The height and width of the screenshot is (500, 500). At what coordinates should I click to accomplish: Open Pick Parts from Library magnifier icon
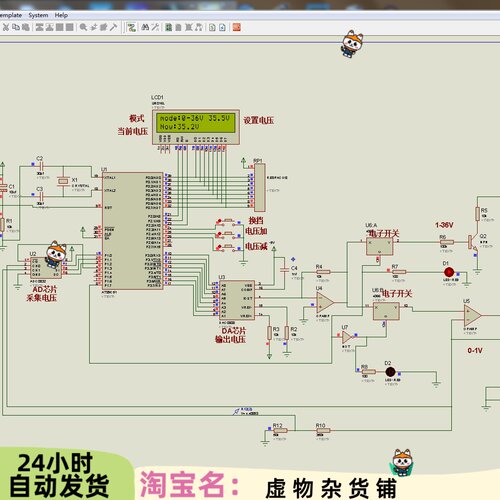pos(83,27)
